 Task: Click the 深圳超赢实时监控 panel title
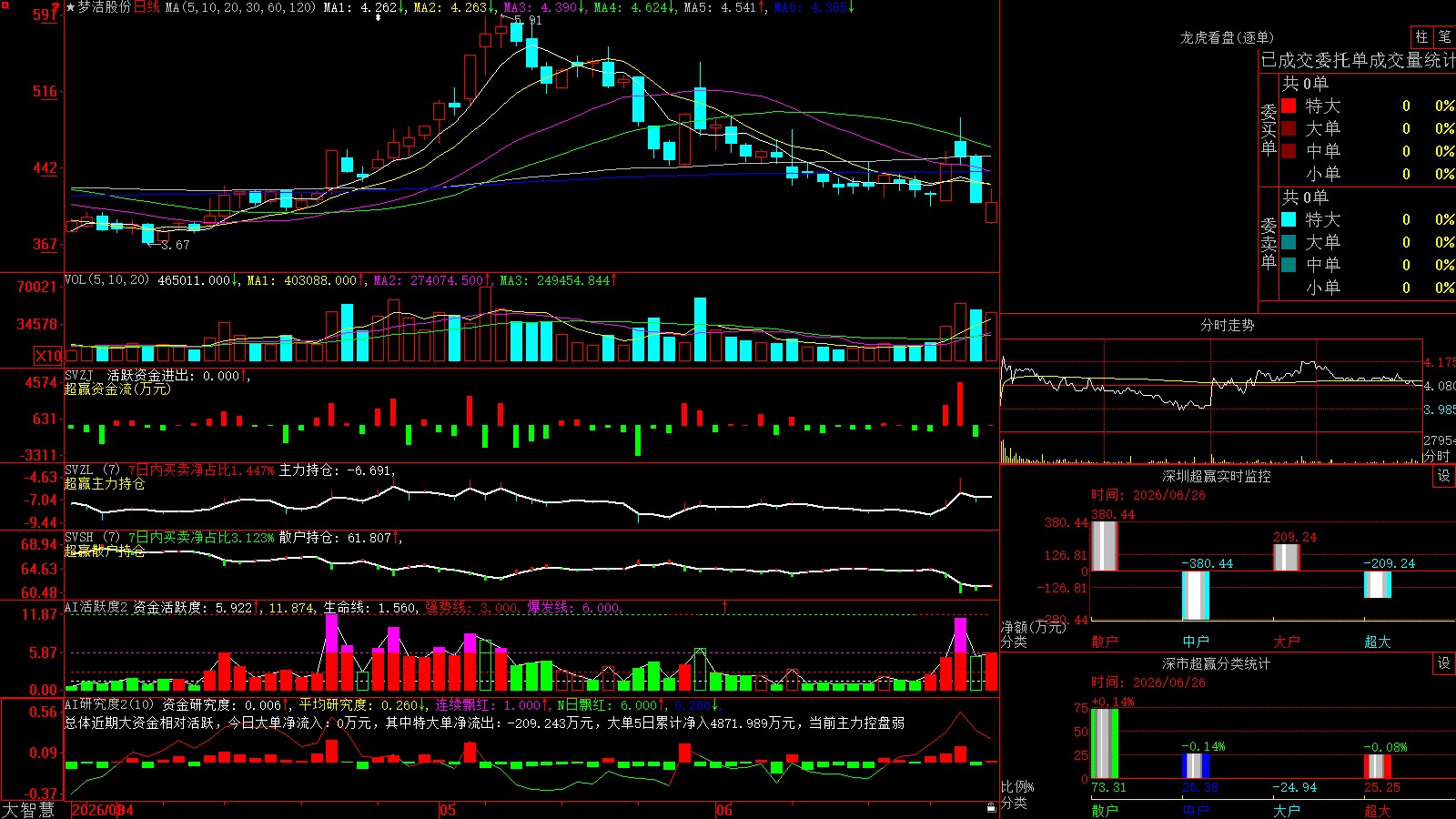point(1217,476)
